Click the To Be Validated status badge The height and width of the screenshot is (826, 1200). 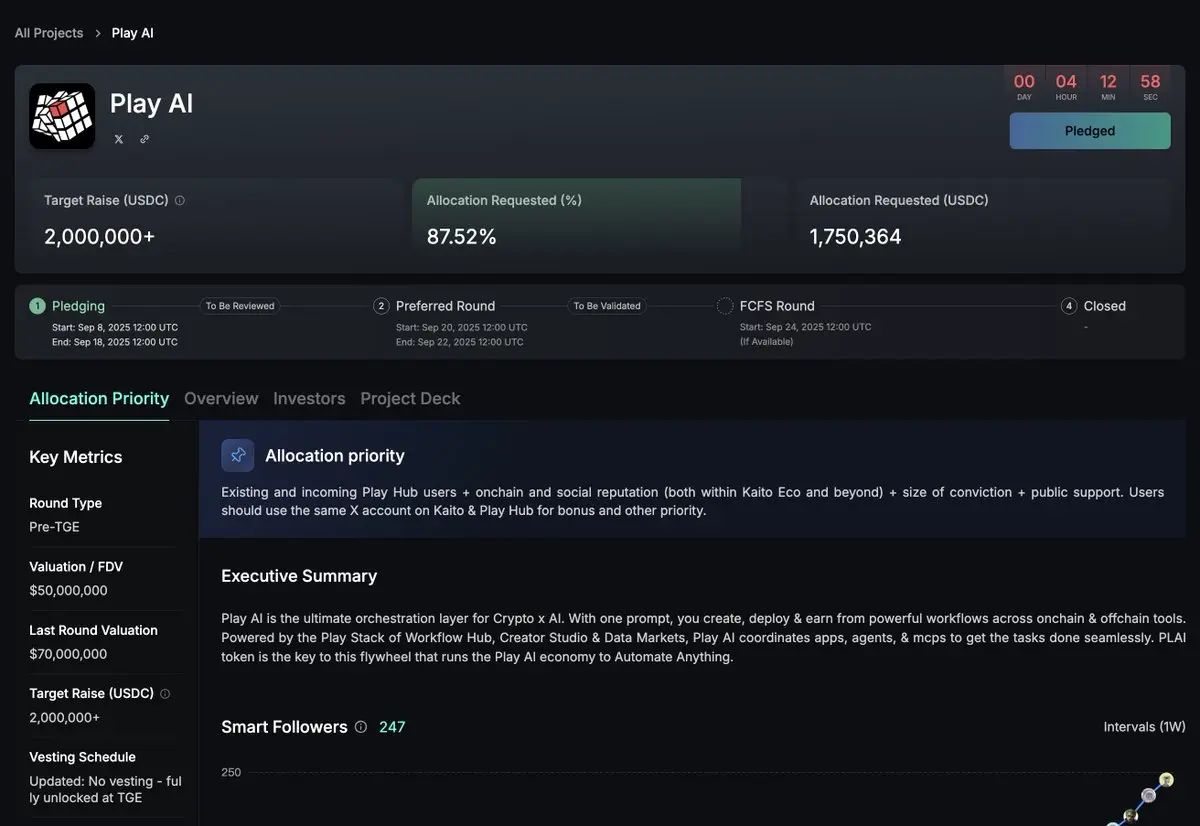[x=607, y=306]
